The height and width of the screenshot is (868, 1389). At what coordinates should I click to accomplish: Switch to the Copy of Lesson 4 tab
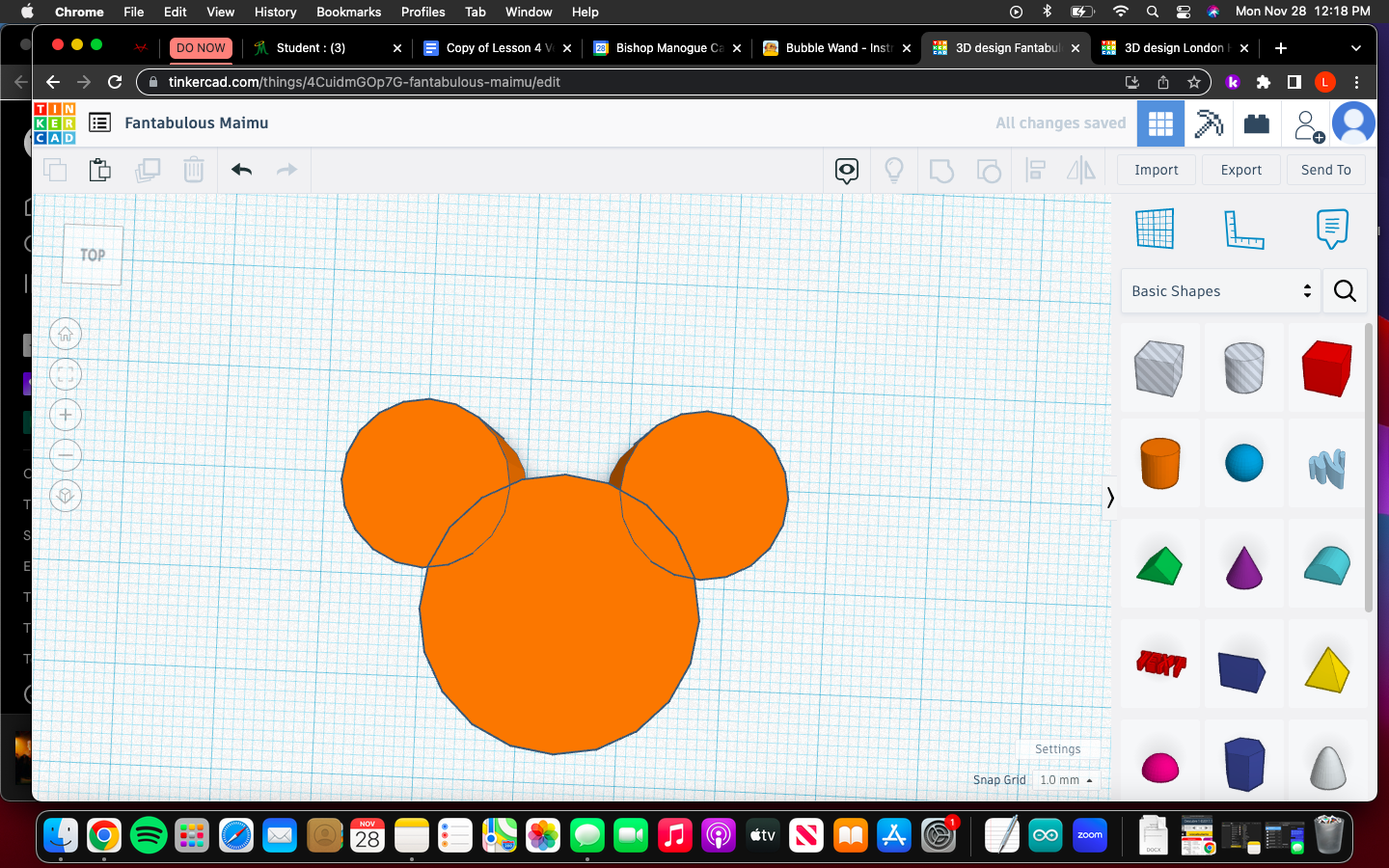497,48
